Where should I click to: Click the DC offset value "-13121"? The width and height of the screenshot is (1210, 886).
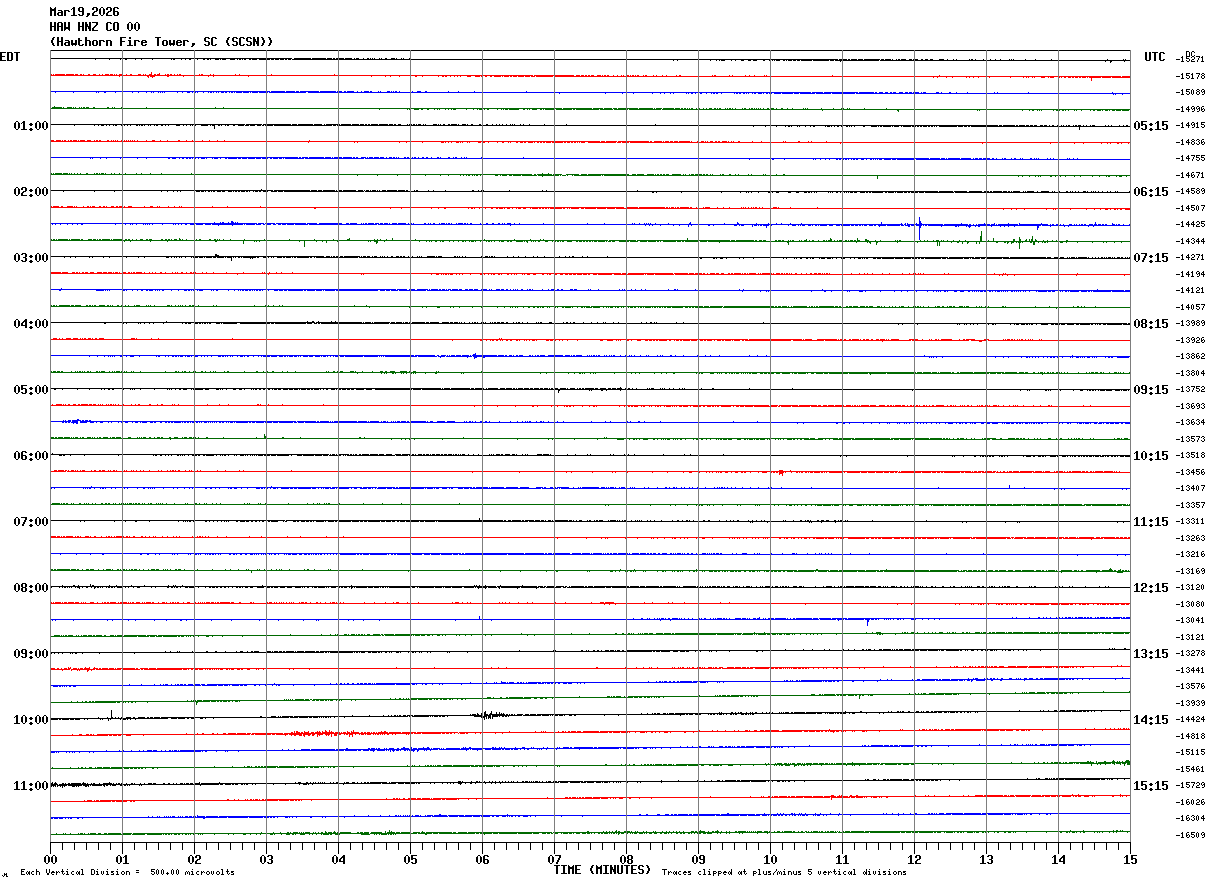pos(1190,637)
